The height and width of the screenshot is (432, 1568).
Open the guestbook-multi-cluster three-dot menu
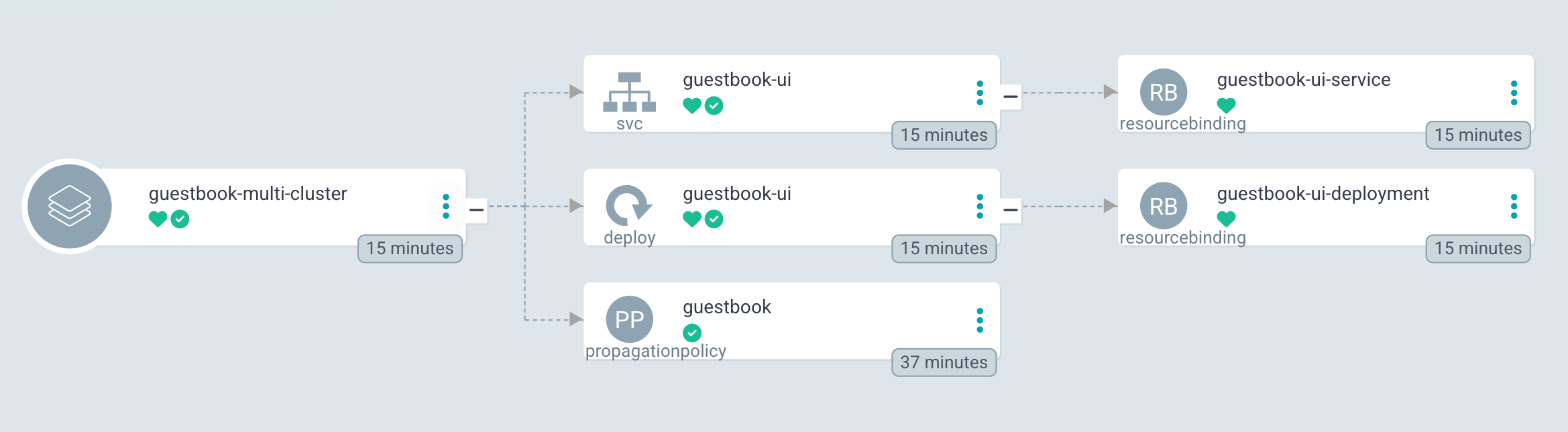(x=446, y=206)
